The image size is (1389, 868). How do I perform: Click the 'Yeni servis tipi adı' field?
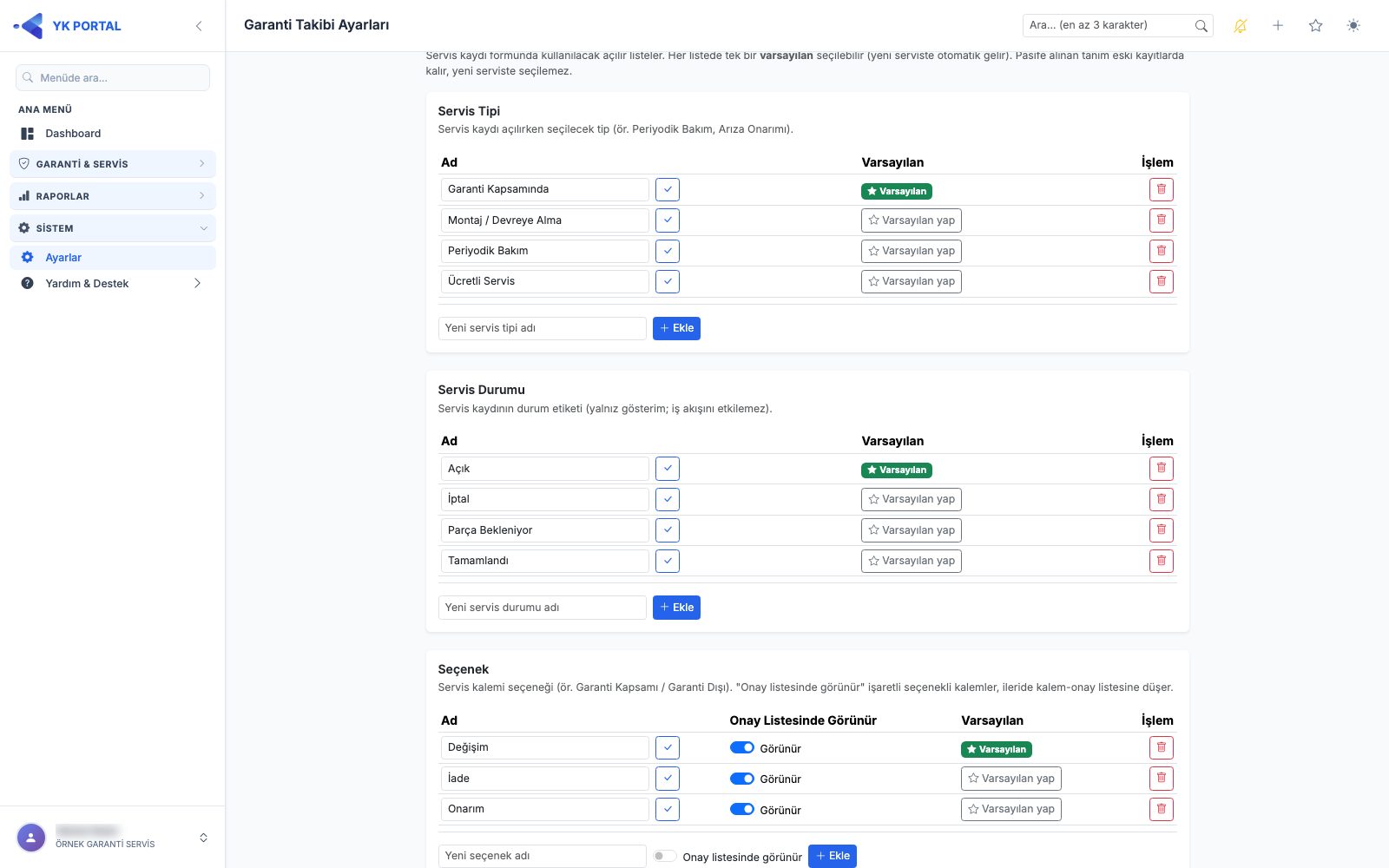(543, 328)
